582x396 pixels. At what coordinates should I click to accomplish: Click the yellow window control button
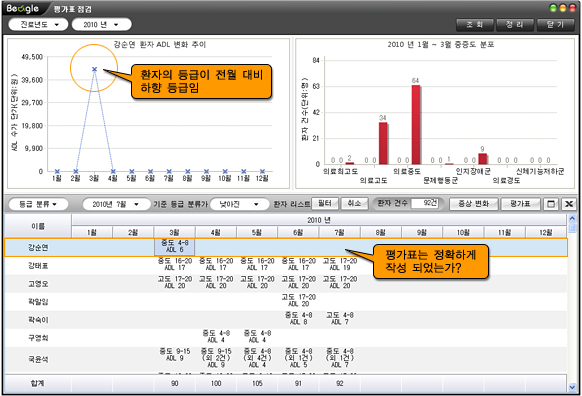563,8
